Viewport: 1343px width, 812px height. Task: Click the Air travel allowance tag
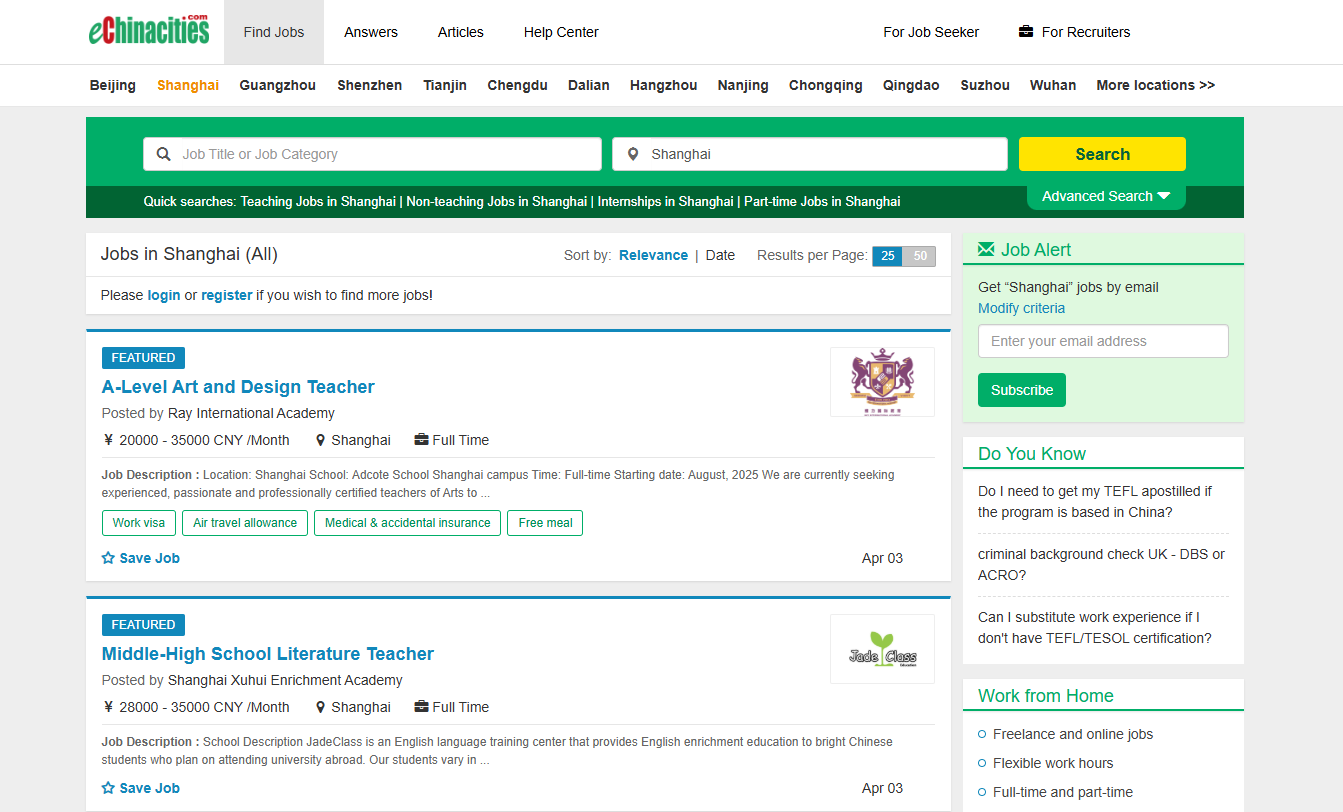click(x=245, y=523)
